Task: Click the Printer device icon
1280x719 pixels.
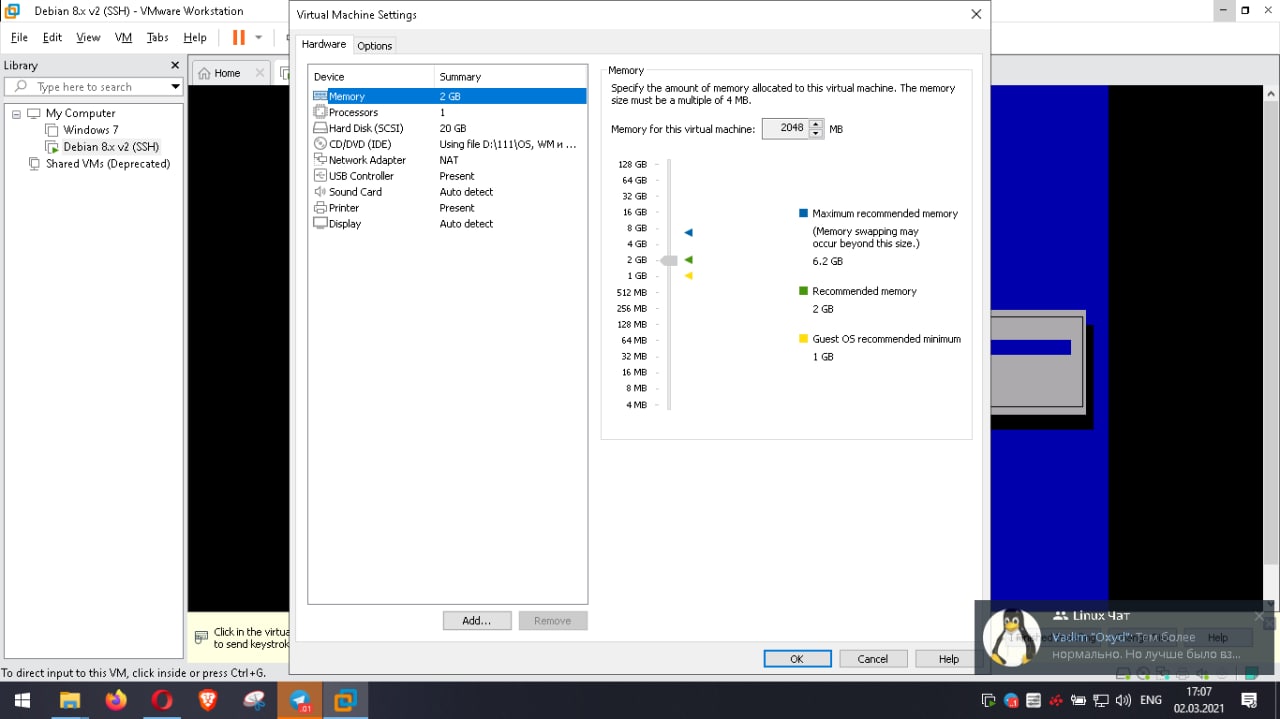Action: pyautogui.click(x=320, y=208)
